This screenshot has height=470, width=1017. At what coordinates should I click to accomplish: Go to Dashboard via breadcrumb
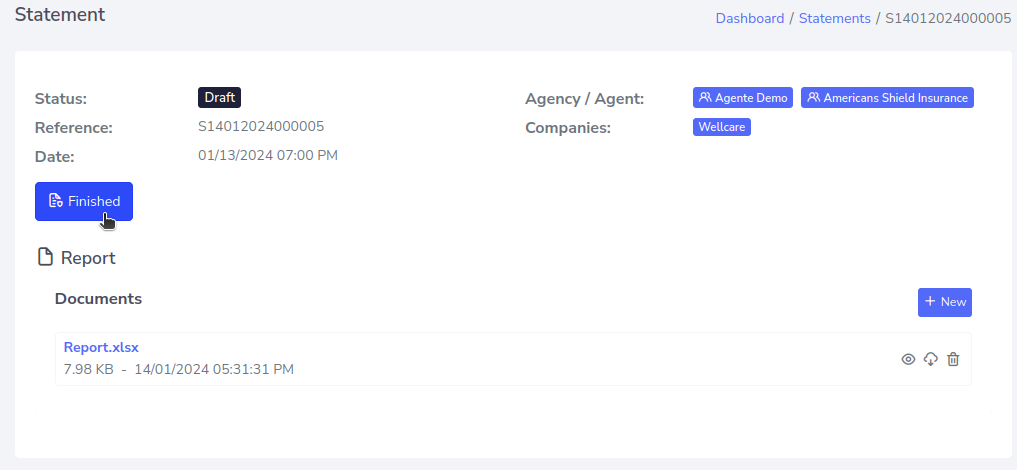[x=749, y=18]
